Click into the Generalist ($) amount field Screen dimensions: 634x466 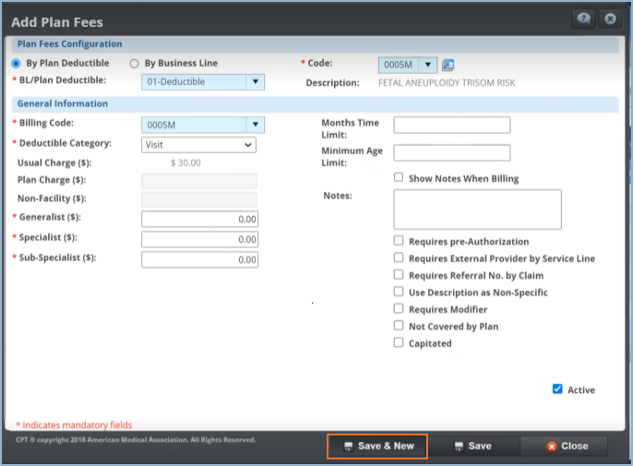(x=199, y=219)
